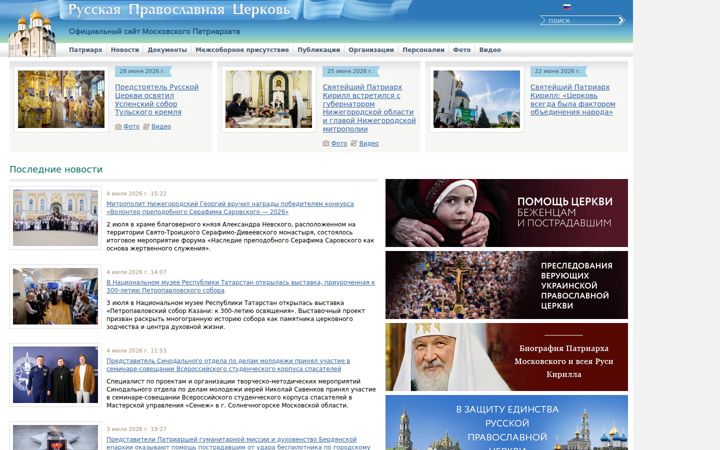The width and height of the screenshot is (720, 450).
Task: Click the camera icon under the Nizhny Novgorod governor story
Action: [x=326, y=144]
